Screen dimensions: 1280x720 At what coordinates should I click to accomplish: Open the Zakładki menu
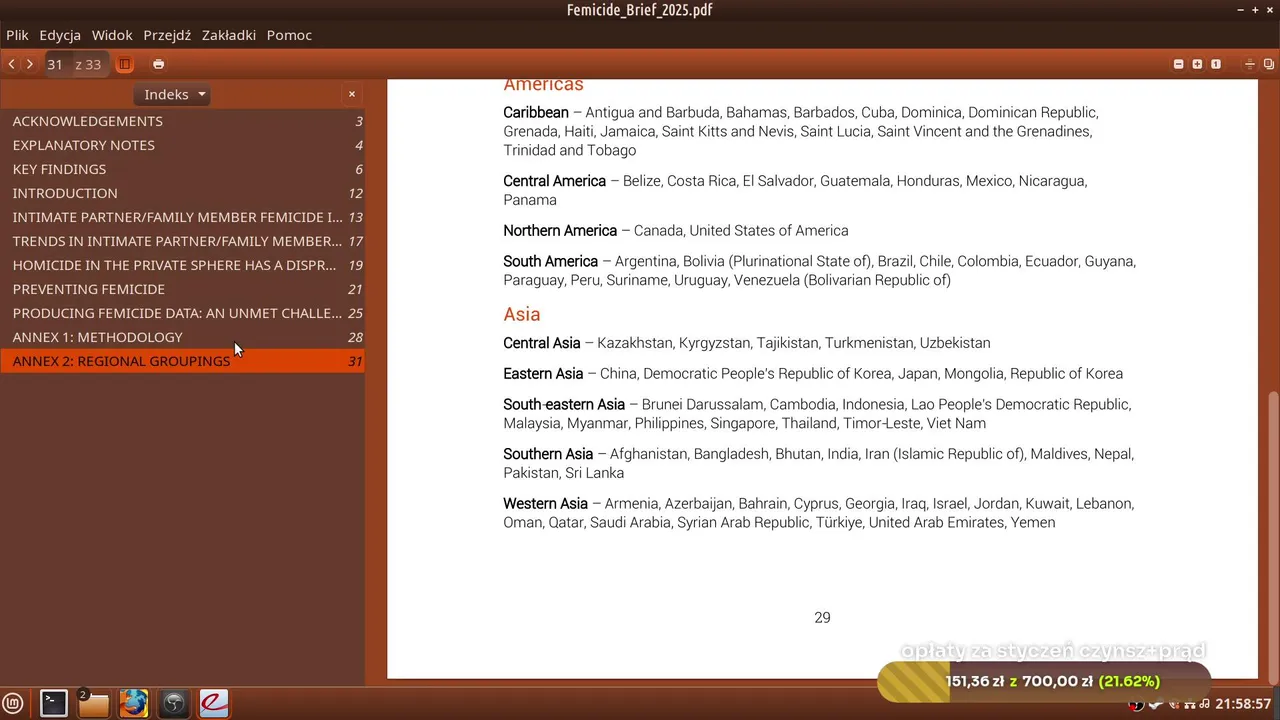click(x=229, y=35)
